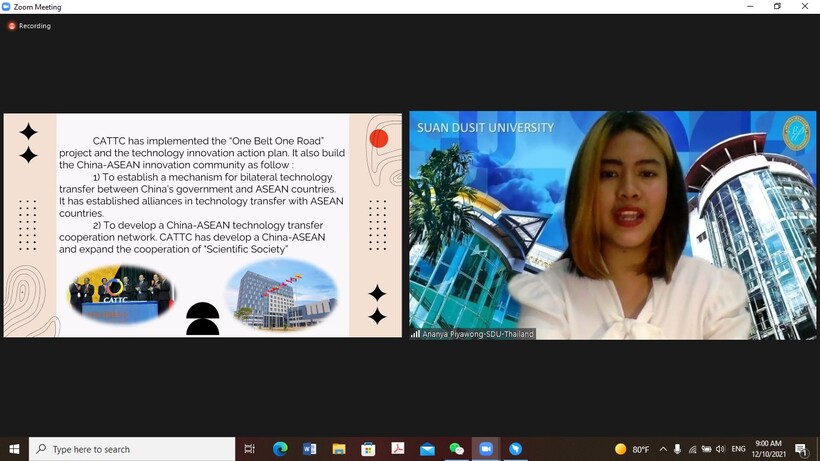Click the microphone tray icon

tap(677, 449)
